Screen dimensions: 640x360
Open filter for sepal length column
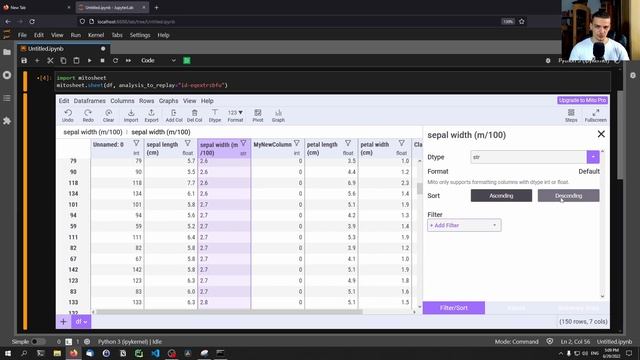tap(188, 144)
